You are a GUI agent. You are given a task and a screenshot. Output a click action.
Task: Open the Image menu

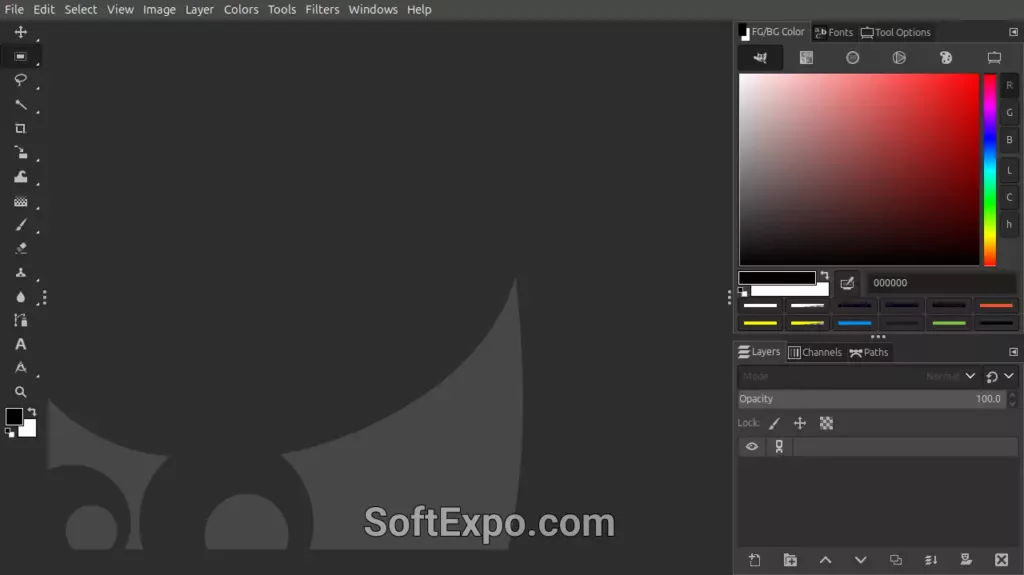[x=159, y=9]
